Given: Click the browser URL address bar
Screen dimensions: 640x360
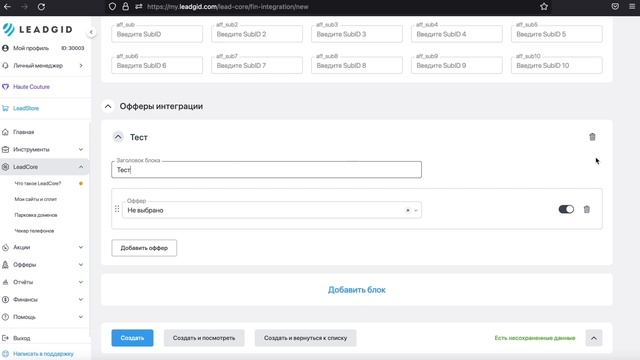Looking at the screenshot, I should [327, 7].
